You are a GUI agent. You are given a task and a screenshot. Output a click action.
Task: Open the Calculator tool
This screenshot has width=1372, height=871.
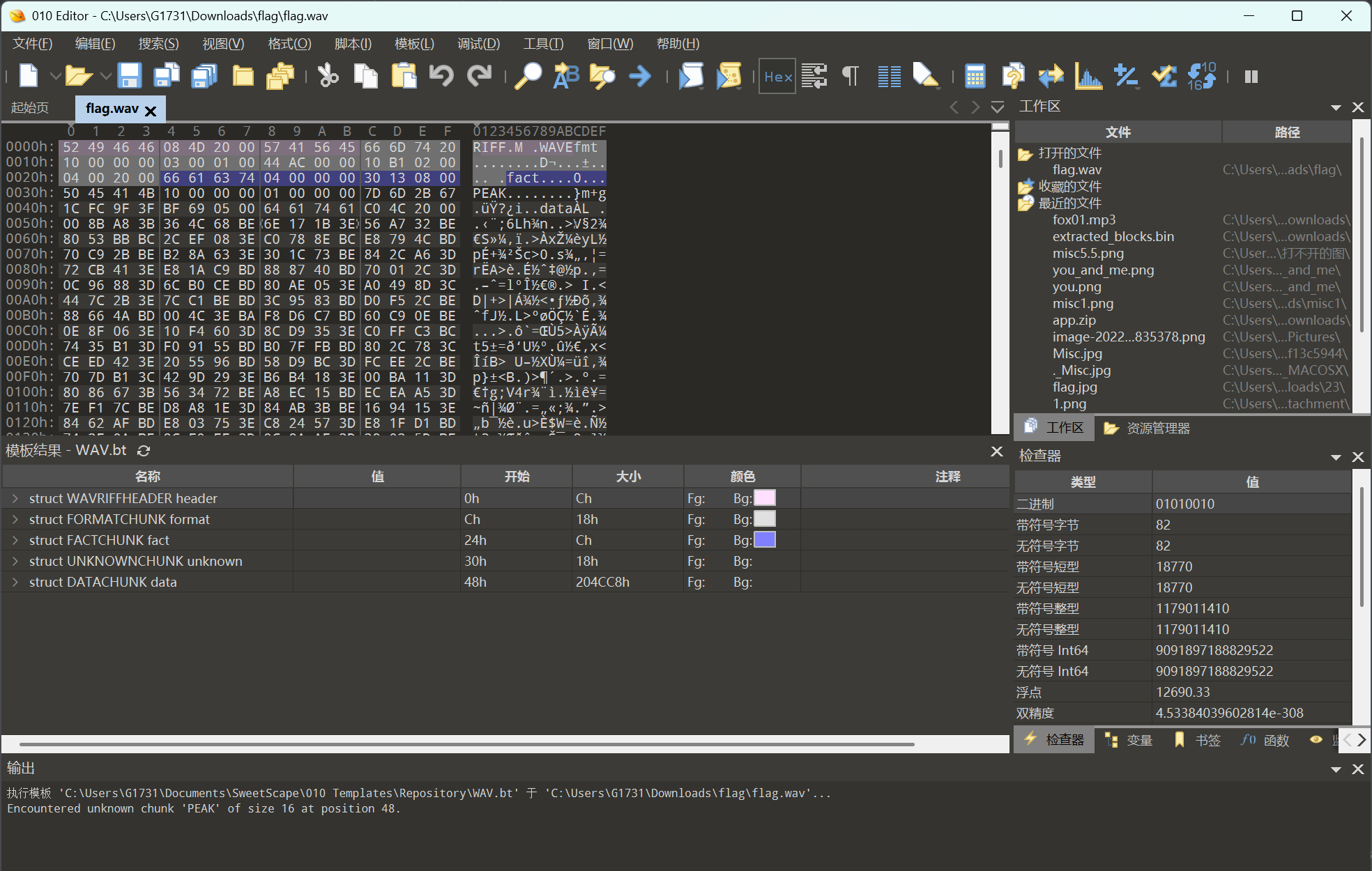[975, 76]
